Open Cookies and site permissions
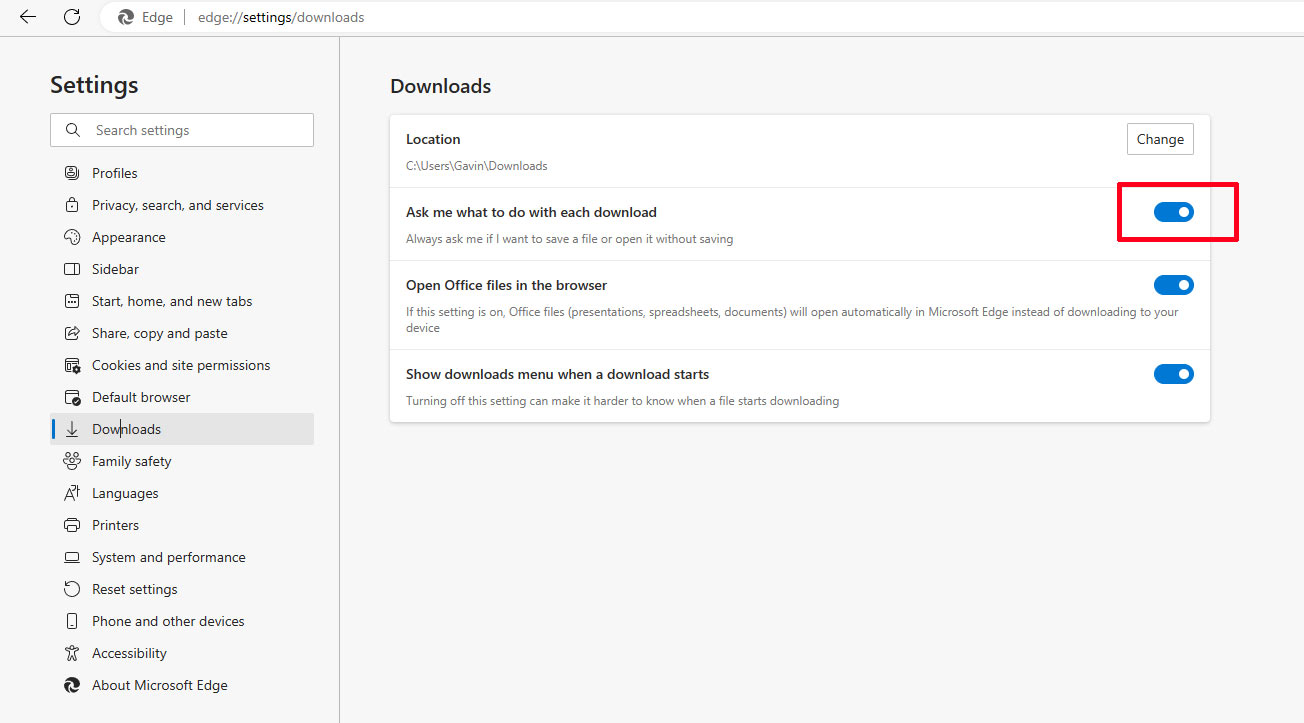The height and width of the screenshot is (723, 1304). (x=182, y=365)
